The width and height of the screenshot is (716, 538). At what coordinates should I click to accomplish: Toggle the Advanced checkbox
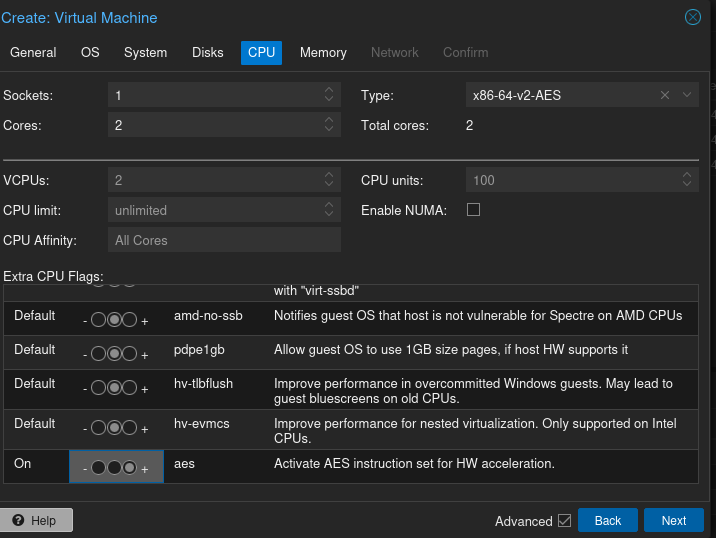tap(564, 521)
